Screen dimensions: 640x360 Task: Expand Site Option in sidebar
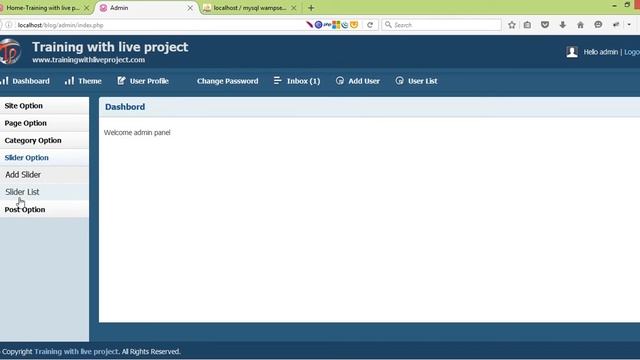click(x=44, y=106)
